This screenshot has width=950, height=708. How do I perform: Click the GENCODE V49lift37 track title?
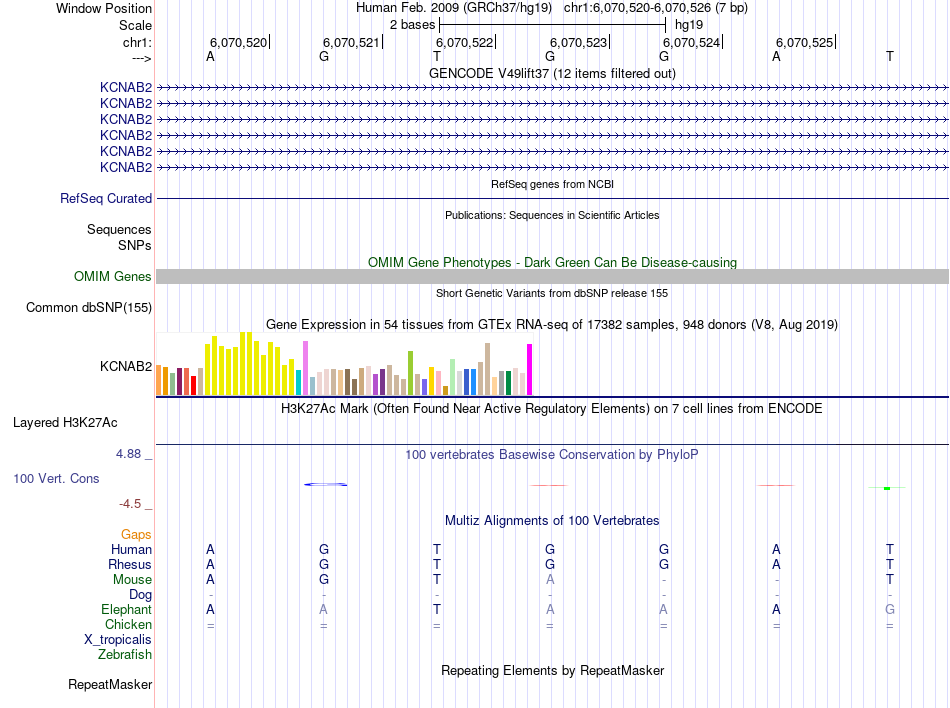pos(553,73)
